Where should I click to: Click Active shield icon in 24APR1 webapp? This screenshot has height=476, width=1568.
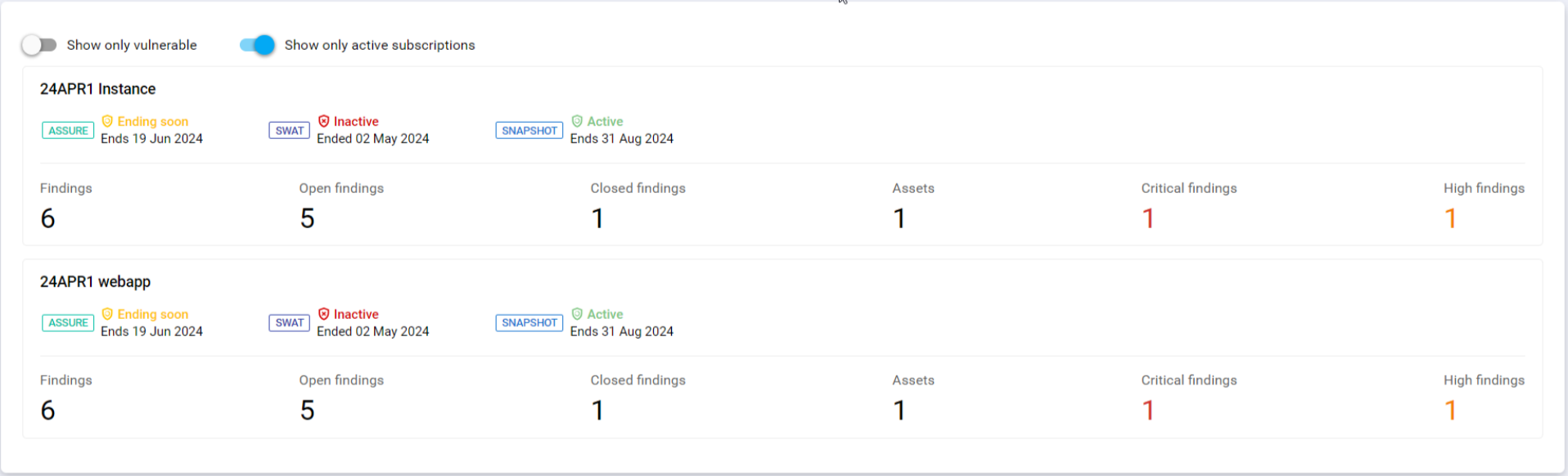[577, 314]
